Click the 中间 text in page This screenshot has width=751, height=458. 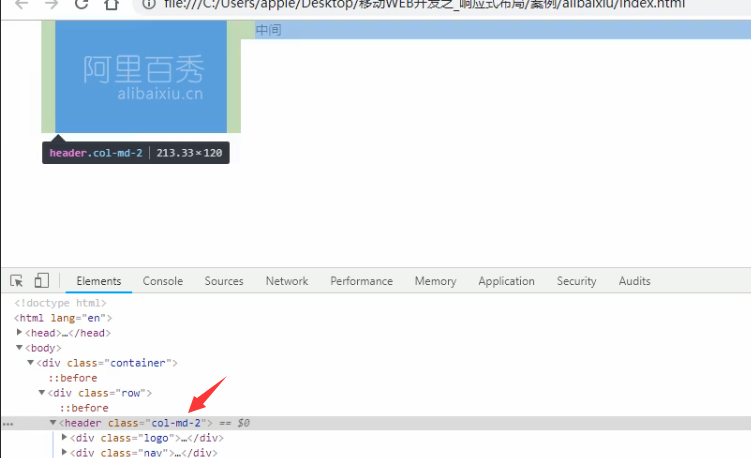(268, 30)
